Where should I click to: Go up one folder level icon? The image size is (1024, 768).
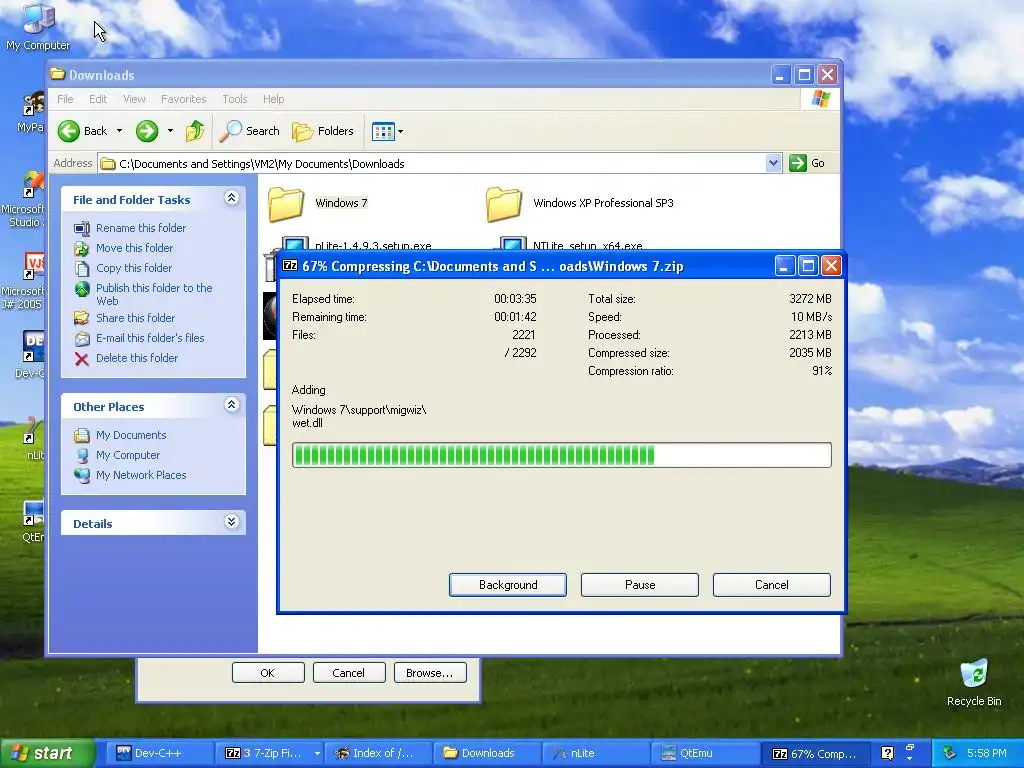[x=195, y=131]
